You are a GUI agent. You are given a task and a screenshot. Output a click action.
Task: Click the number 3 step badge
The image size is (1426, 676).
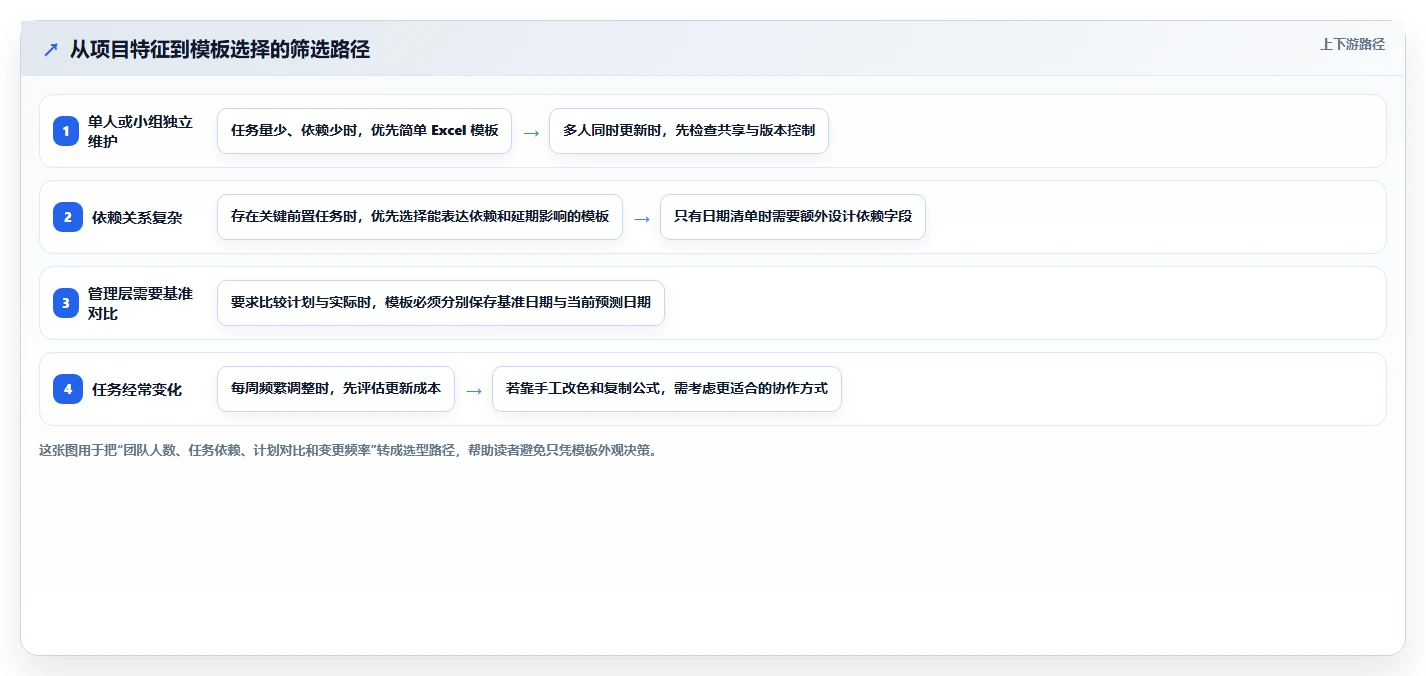[66, 303]
